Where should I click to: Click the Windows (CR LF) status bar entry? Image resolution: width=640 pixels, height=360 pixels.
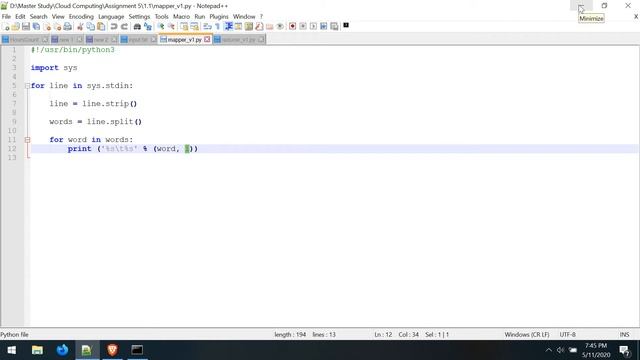coord(527,335)
